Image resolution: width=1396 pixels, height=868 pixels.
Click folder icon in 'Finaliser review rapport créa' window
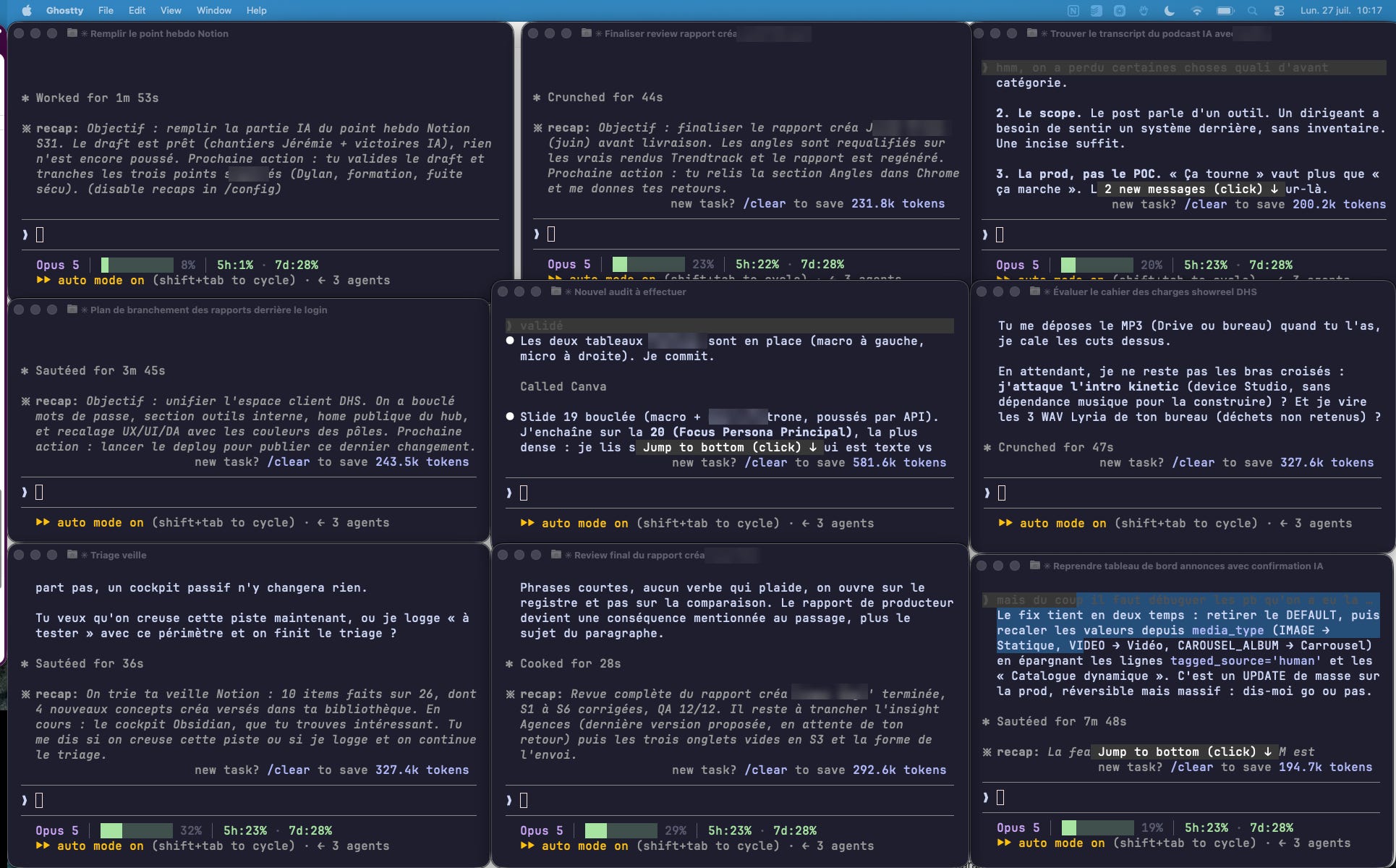[x=587, y=33]
